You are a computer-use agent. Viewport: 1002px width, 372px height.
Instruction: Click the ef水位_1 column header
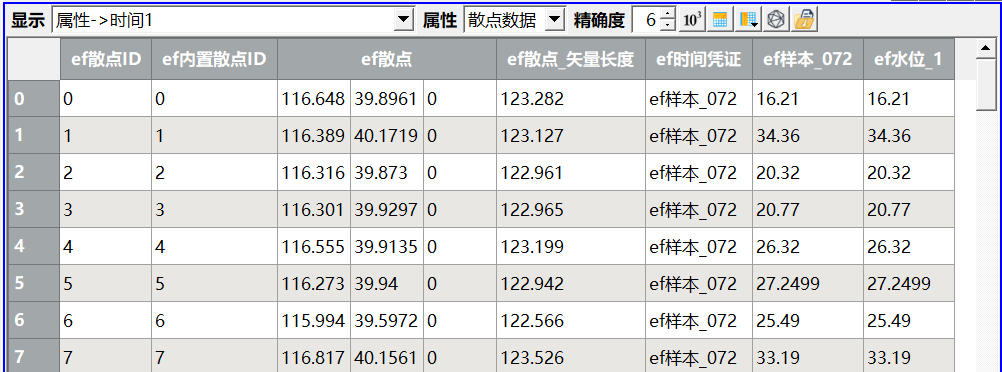909,59
